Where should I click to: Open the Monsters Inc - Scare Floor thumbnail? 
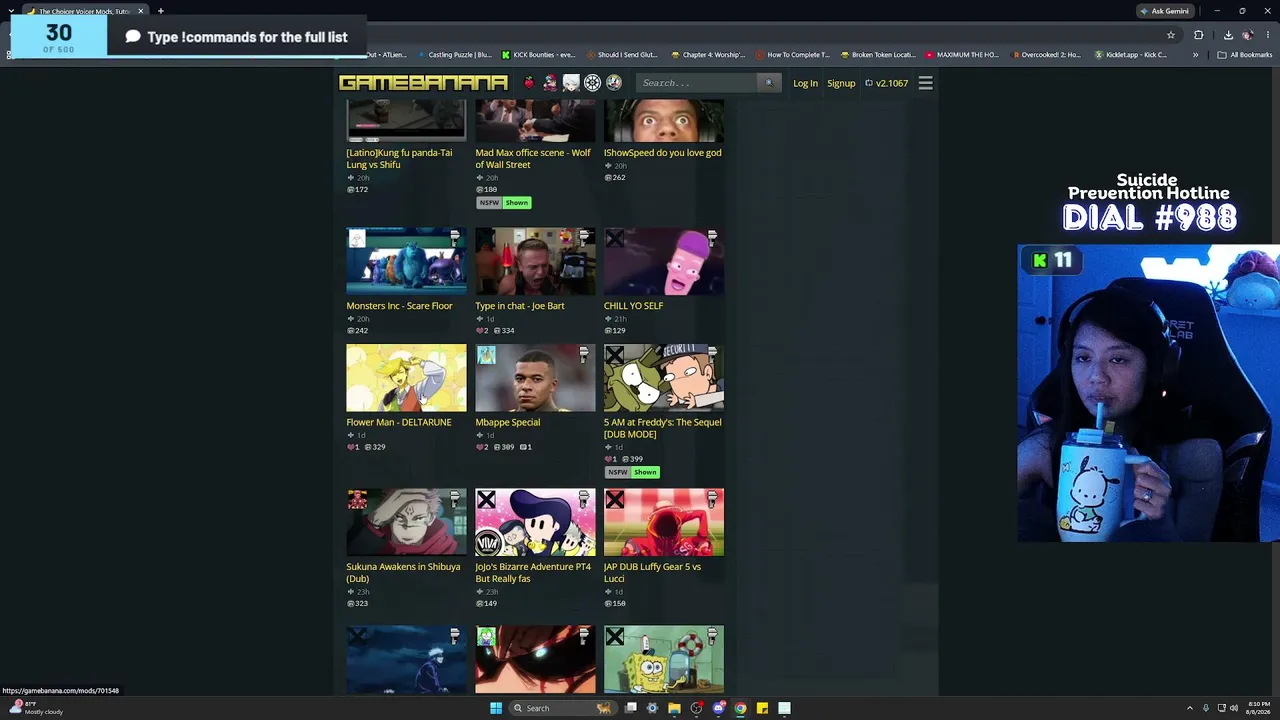click(406, 261)
